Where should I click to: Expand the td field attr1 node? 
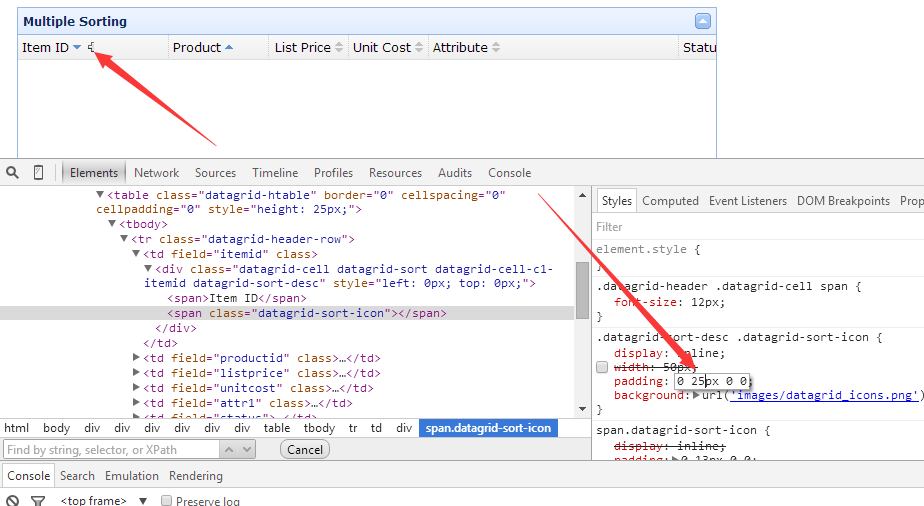tap(136, 402)
